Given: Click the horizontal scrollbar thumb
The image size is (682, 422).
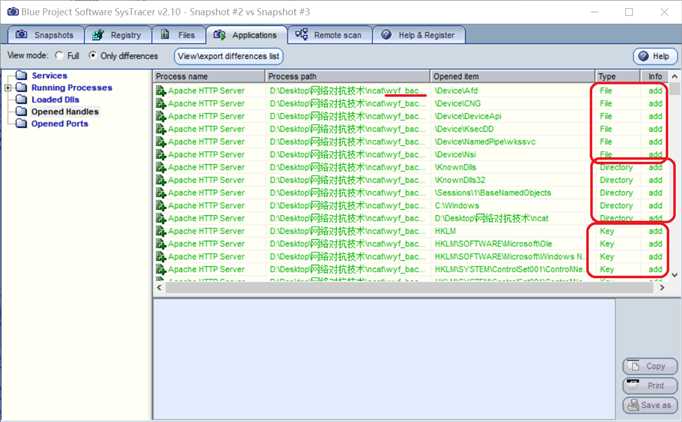Looking at the screenshot, I should [x=409, y=288].
